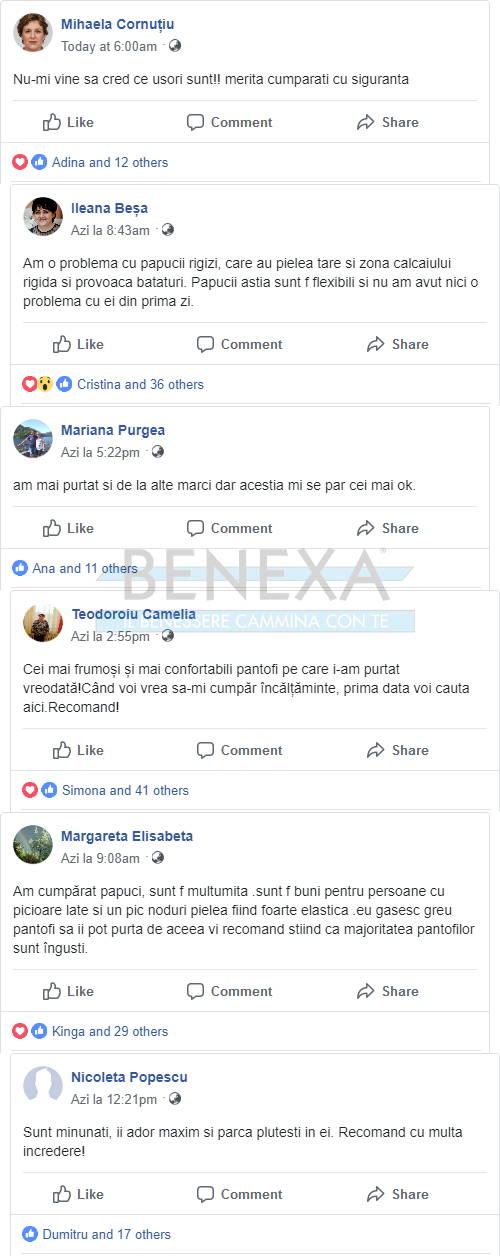The width and height of the screenshot is (500, 1256).
Task: Click the globe privacy icon beside Today at 6:00am
Action: (175, 46)
